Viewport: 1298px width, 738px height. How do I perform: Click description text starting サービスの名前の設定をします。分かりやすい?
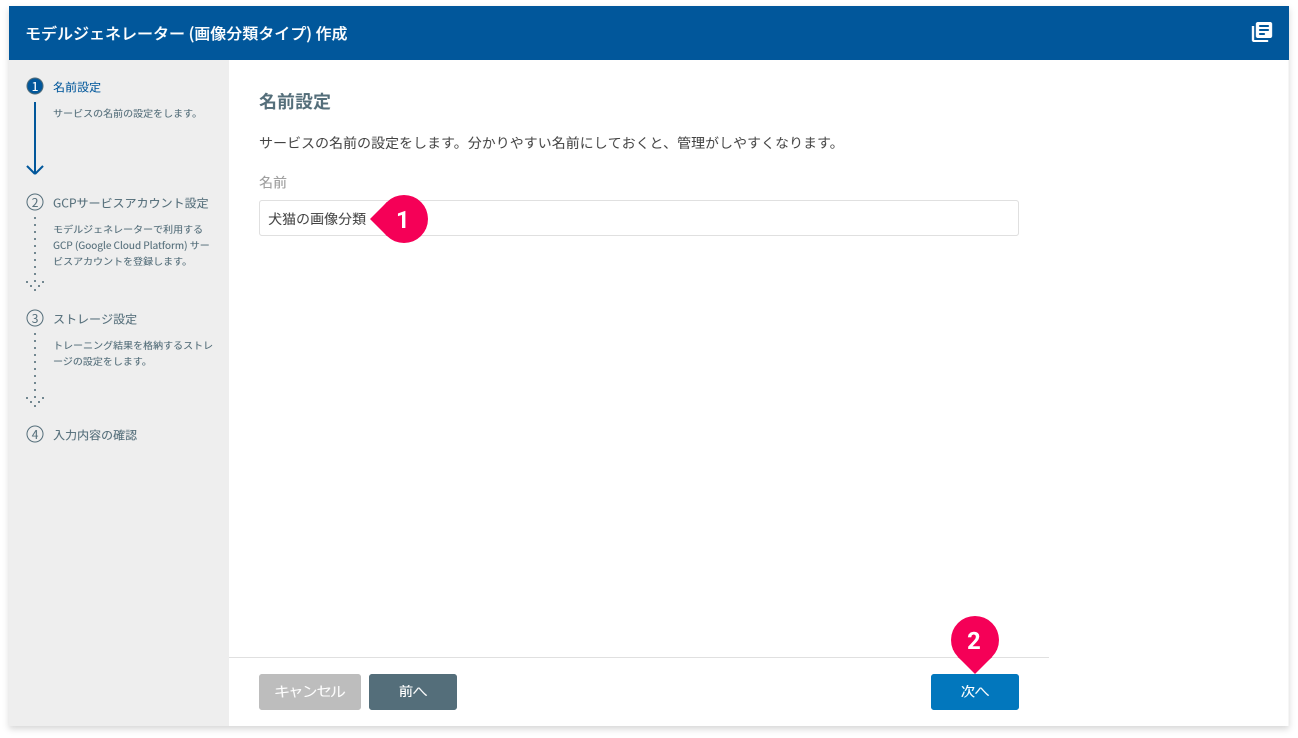point(547,143)
